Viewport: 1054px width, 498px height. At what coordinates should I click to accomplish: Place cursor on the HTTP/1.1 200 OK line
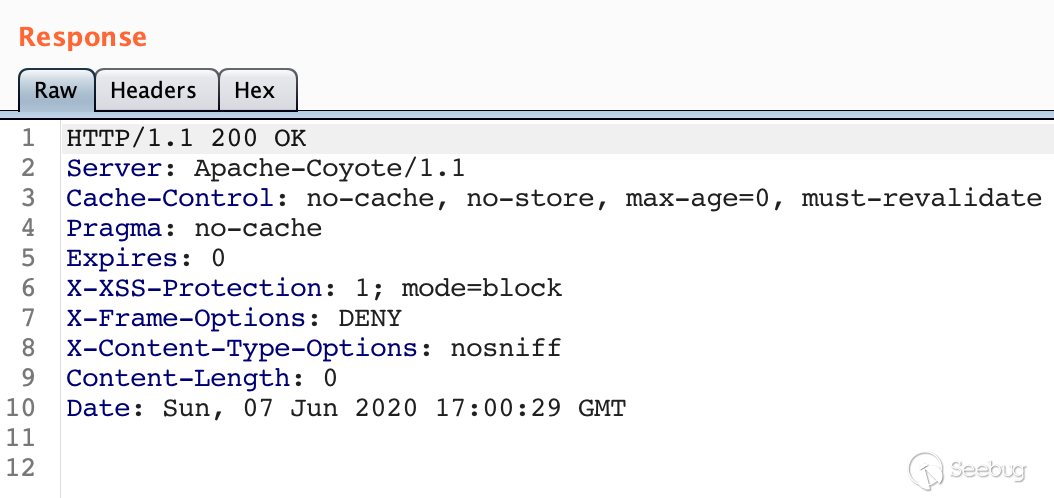coord(186,138)
